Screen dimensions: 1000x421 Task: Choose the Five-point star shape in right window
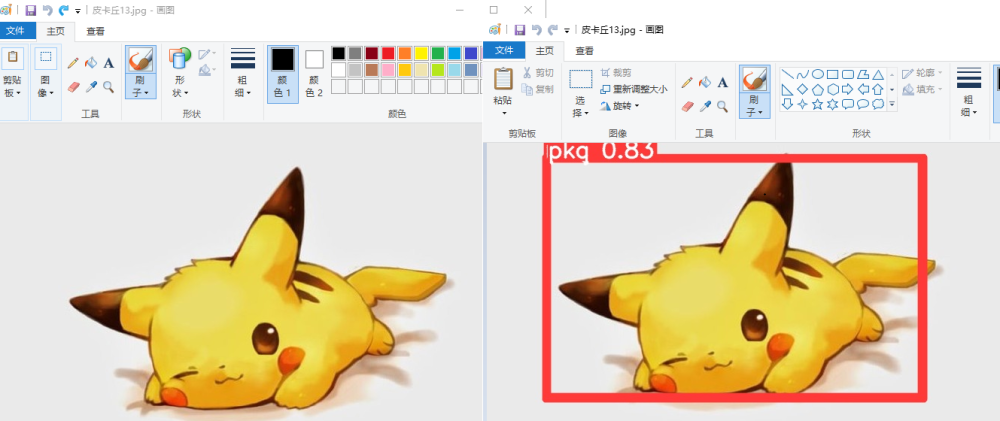click(x=818, y=104)
